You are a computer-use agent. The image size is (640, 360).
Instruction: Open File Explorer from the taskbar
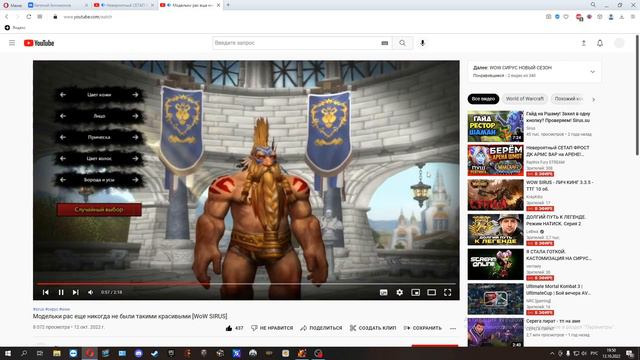[57, 353]
